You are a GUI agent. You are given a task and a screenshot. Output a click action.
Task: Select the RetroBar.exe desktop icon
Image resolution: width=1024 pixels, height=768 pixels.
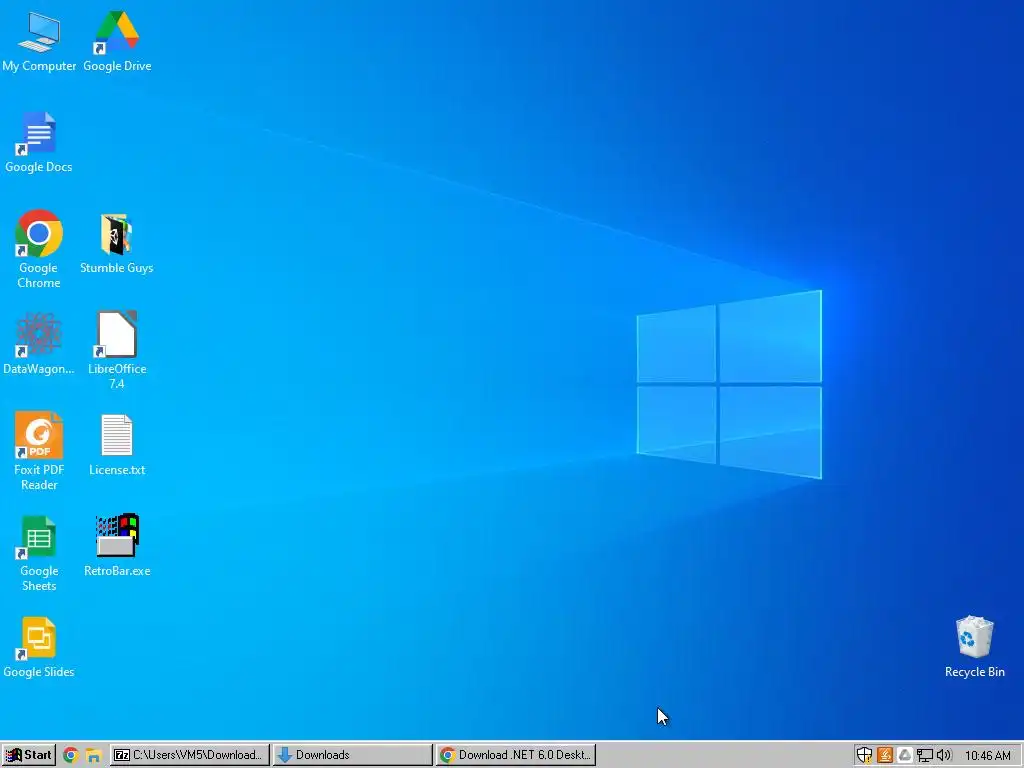pyautogui.click(x=117, y=545)
